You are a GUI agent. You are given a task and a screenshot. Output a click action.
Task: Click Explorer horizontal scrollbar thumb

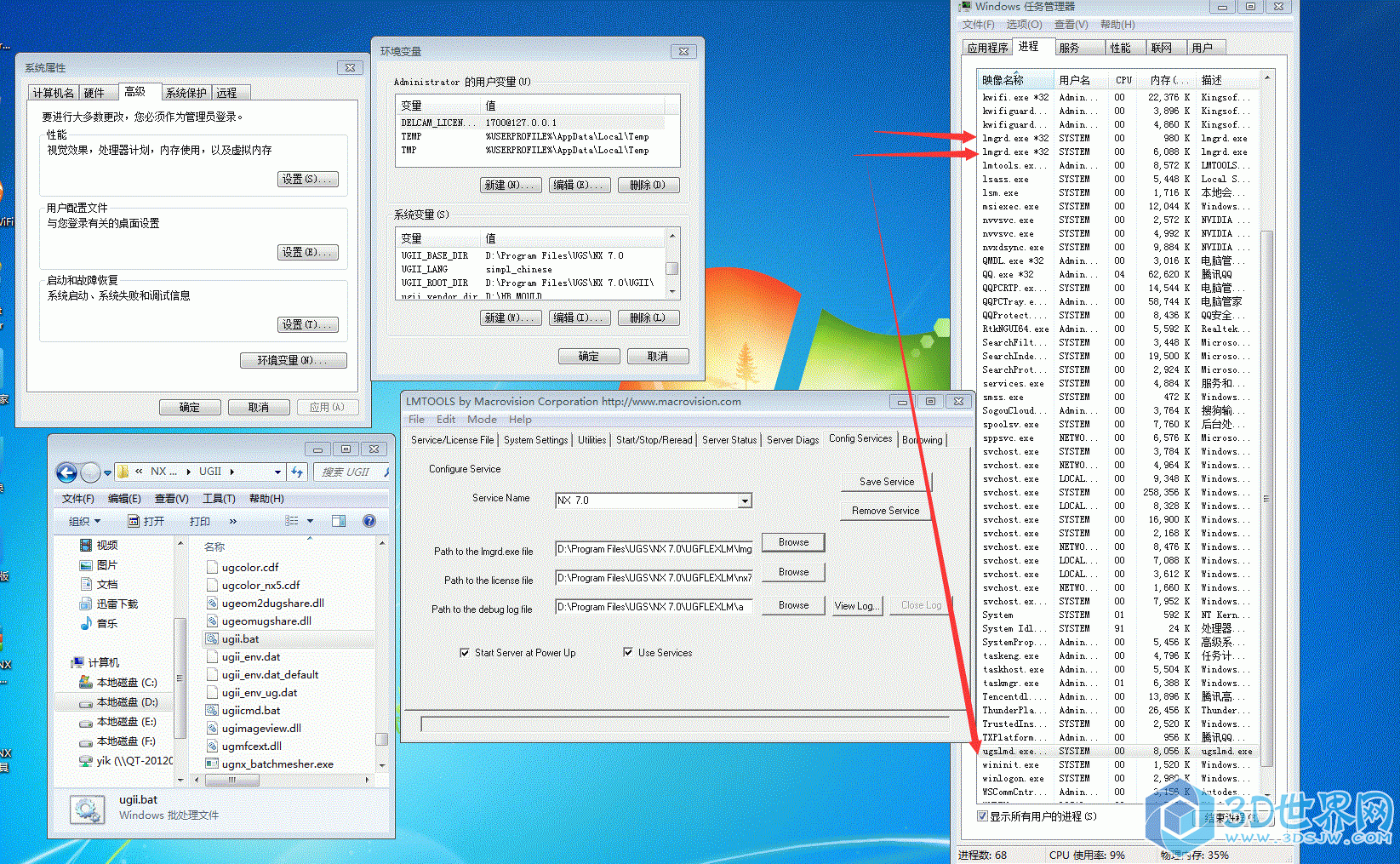pos(232,779)
